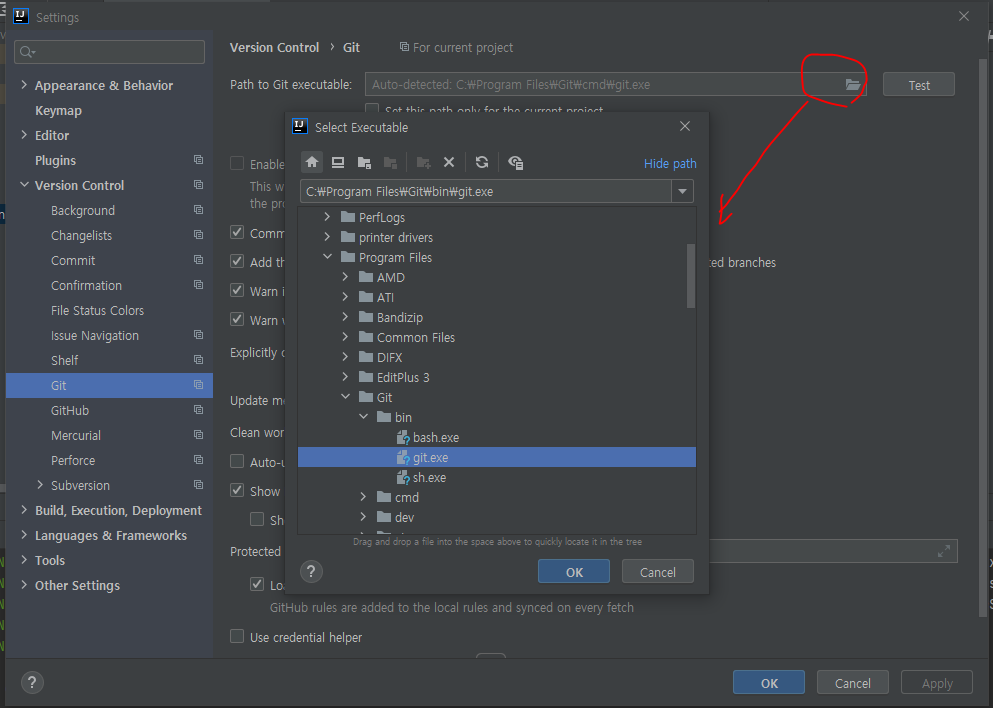The height and width of the screenshot is (708, 993).
Task: Click show hidden files toolbar icon
Action: click(x=515, y=162)
